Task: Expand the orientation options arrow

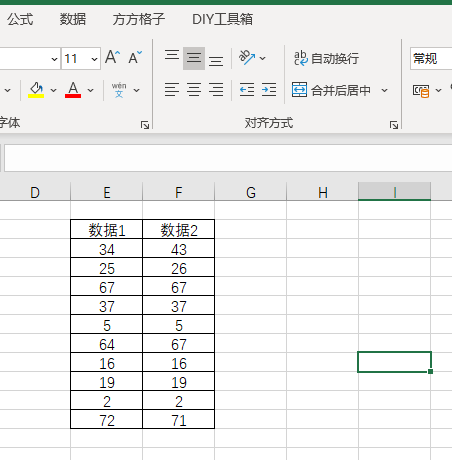Action: click(263, 58)
